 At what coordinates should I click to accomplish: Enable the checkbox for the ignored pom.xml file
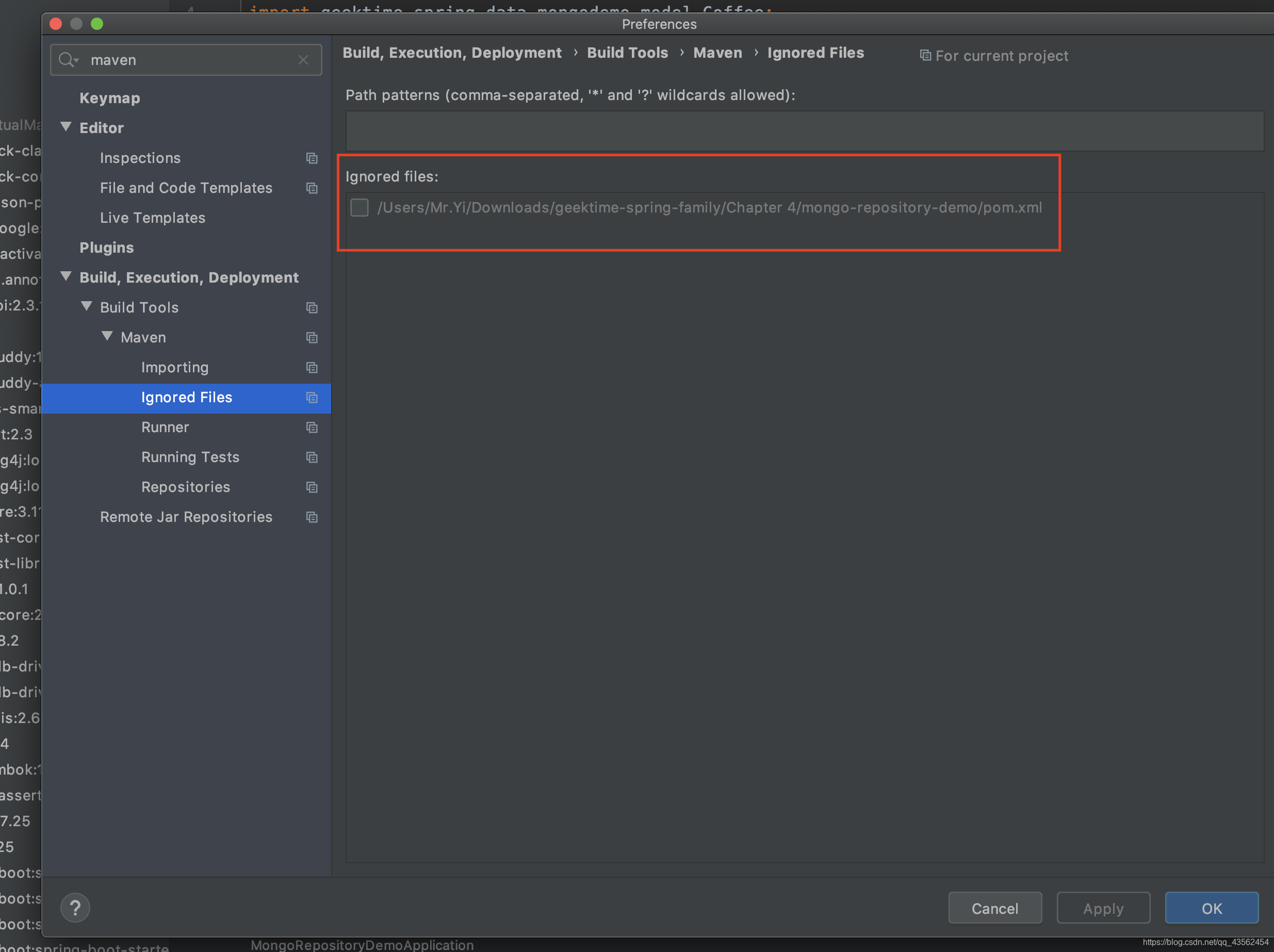360,207
